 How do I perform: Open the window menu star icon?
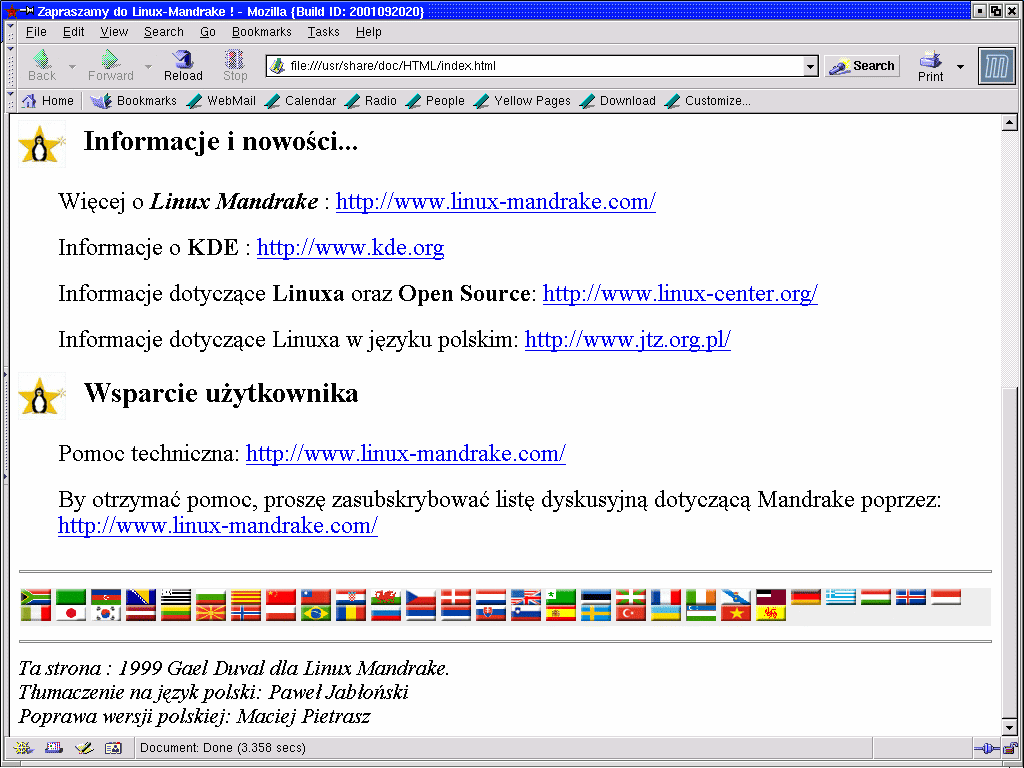point(10,10)
